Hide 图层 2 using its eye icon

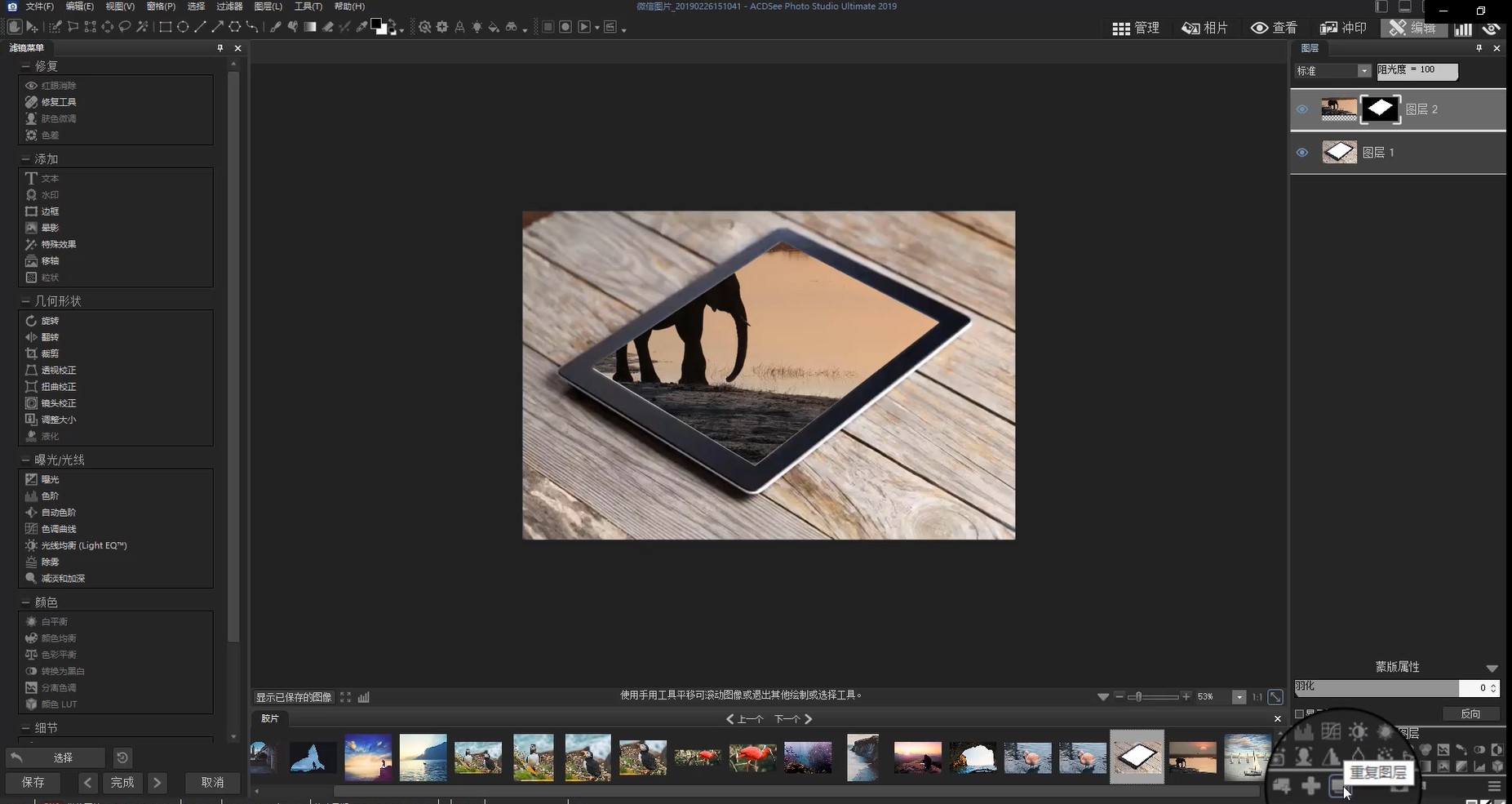click(1302, 109)
